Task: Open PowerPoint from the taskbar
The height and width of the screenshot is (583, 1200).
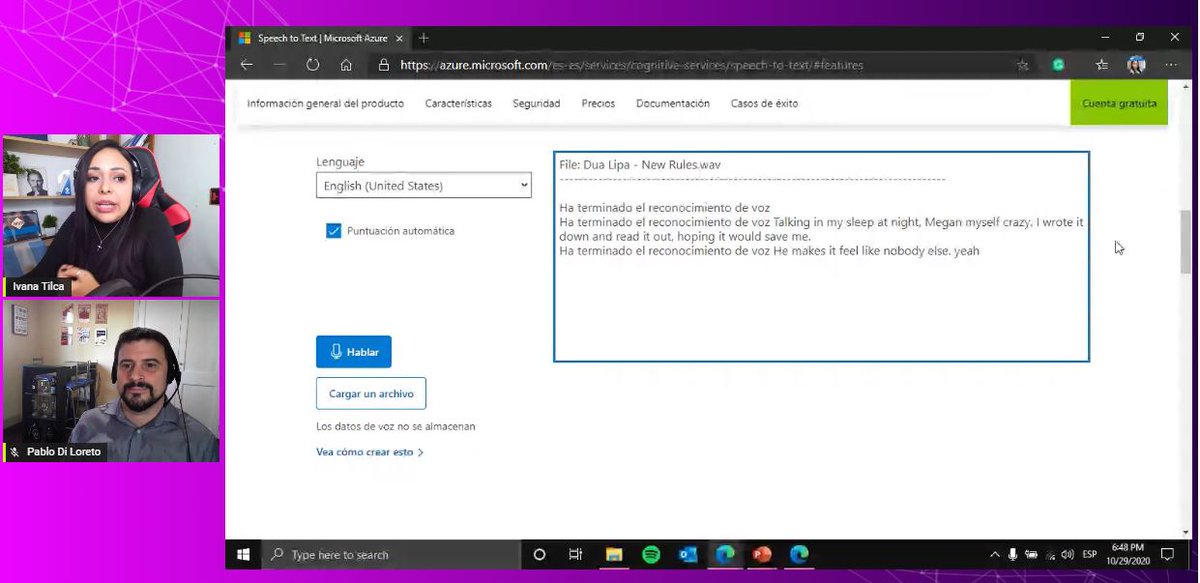Action: pos(762,554)
